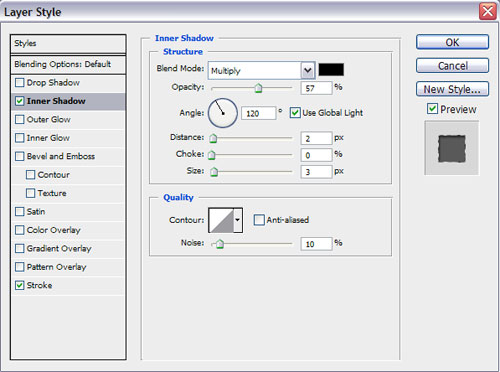Viewport: 500px width, 372px height.
Task: Click the Angle dial control
Action: (223, 113)
